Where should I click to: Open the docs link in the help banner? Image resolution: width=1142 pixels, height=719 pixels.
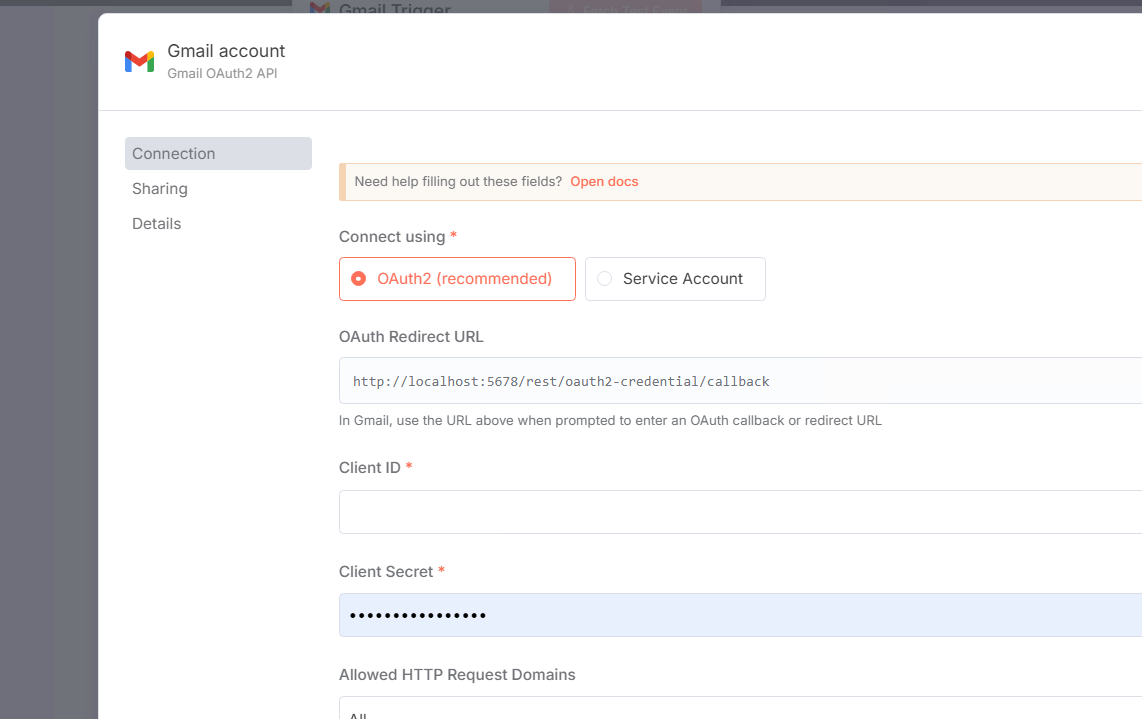(604, 182)
